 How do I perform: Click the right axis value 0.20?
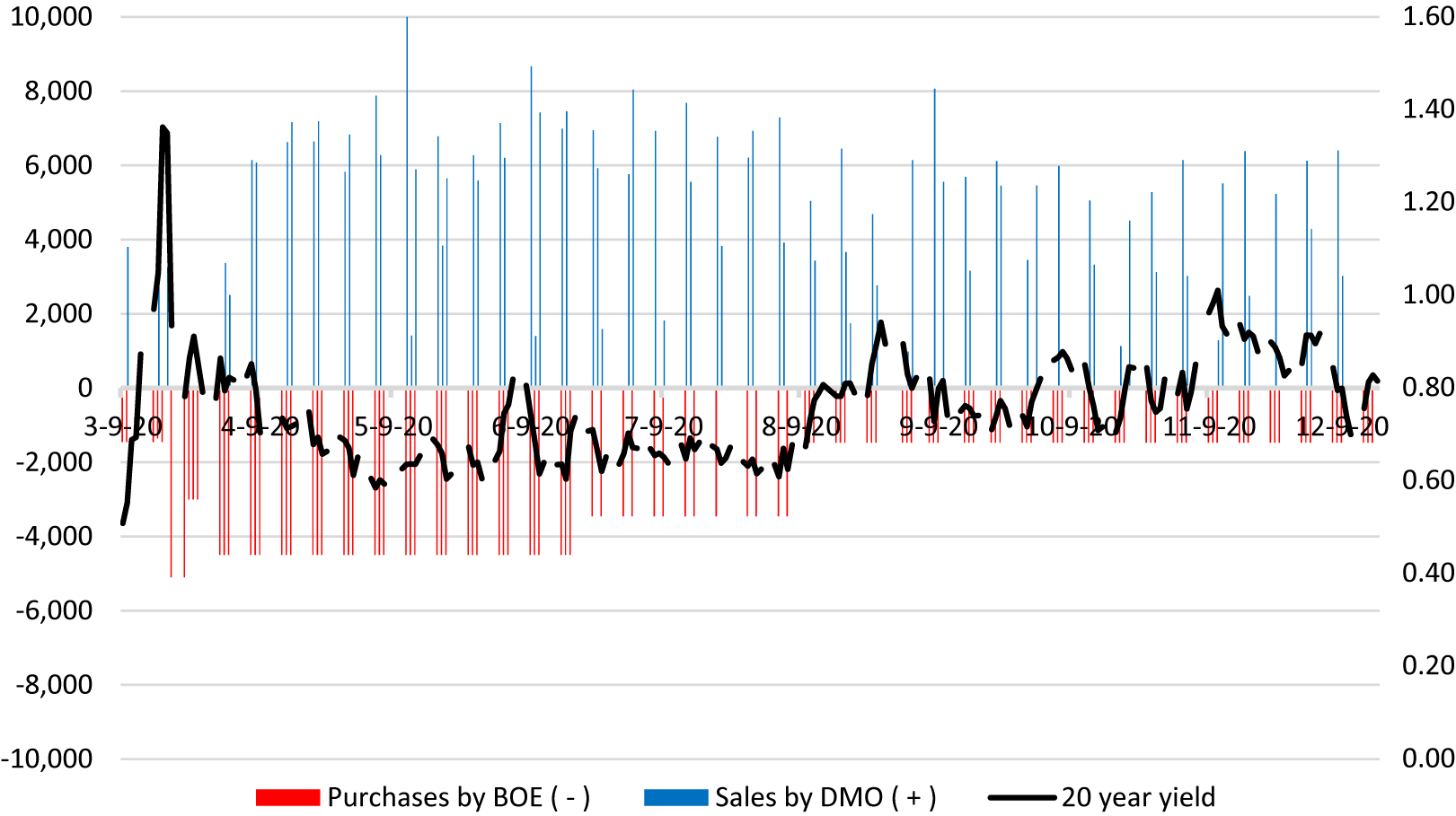[x=1428, y=666]
